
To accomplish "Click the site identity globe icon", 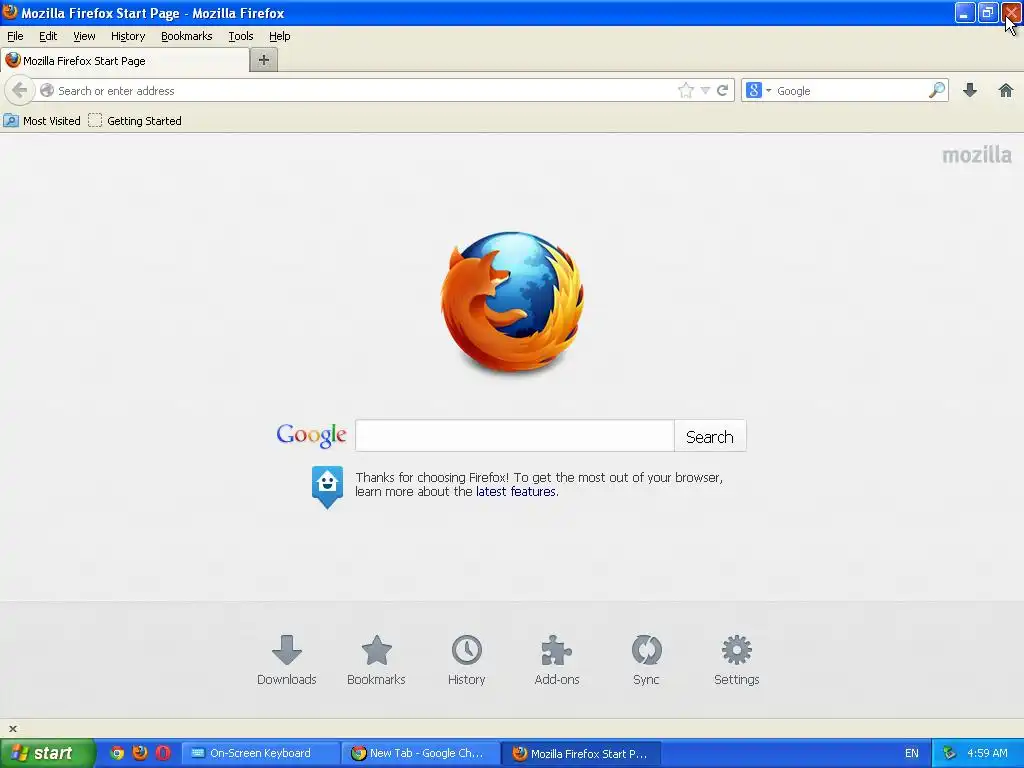I will coord(46,90).
